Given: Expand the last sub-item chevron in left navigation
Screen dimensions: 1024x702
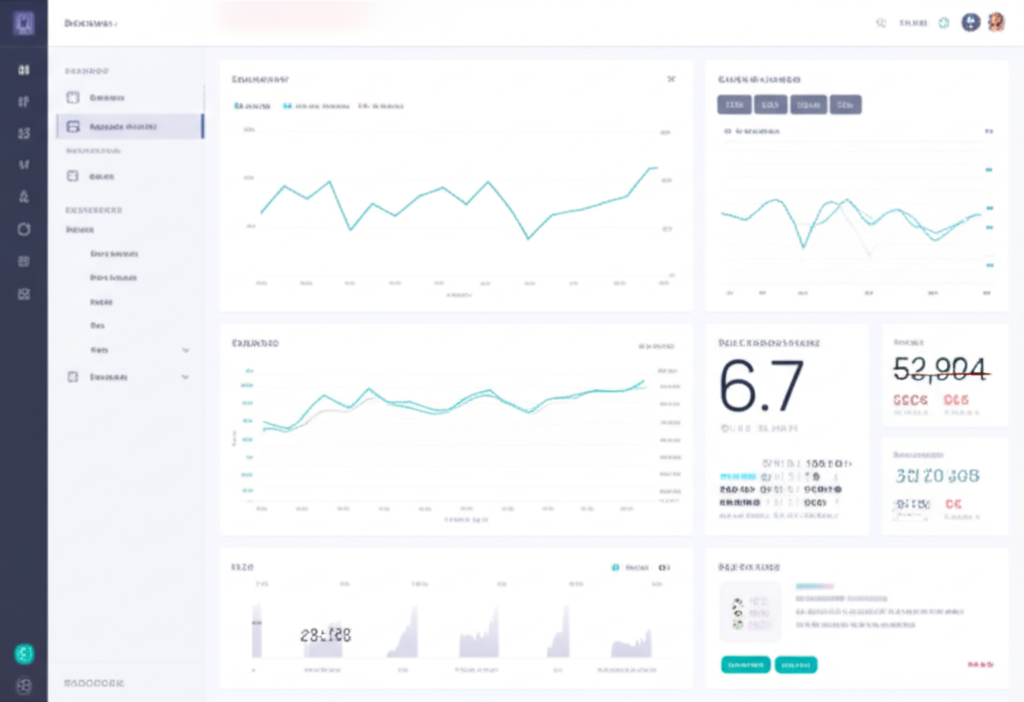Looking at the screenshot, I should [x=185, y=351].
